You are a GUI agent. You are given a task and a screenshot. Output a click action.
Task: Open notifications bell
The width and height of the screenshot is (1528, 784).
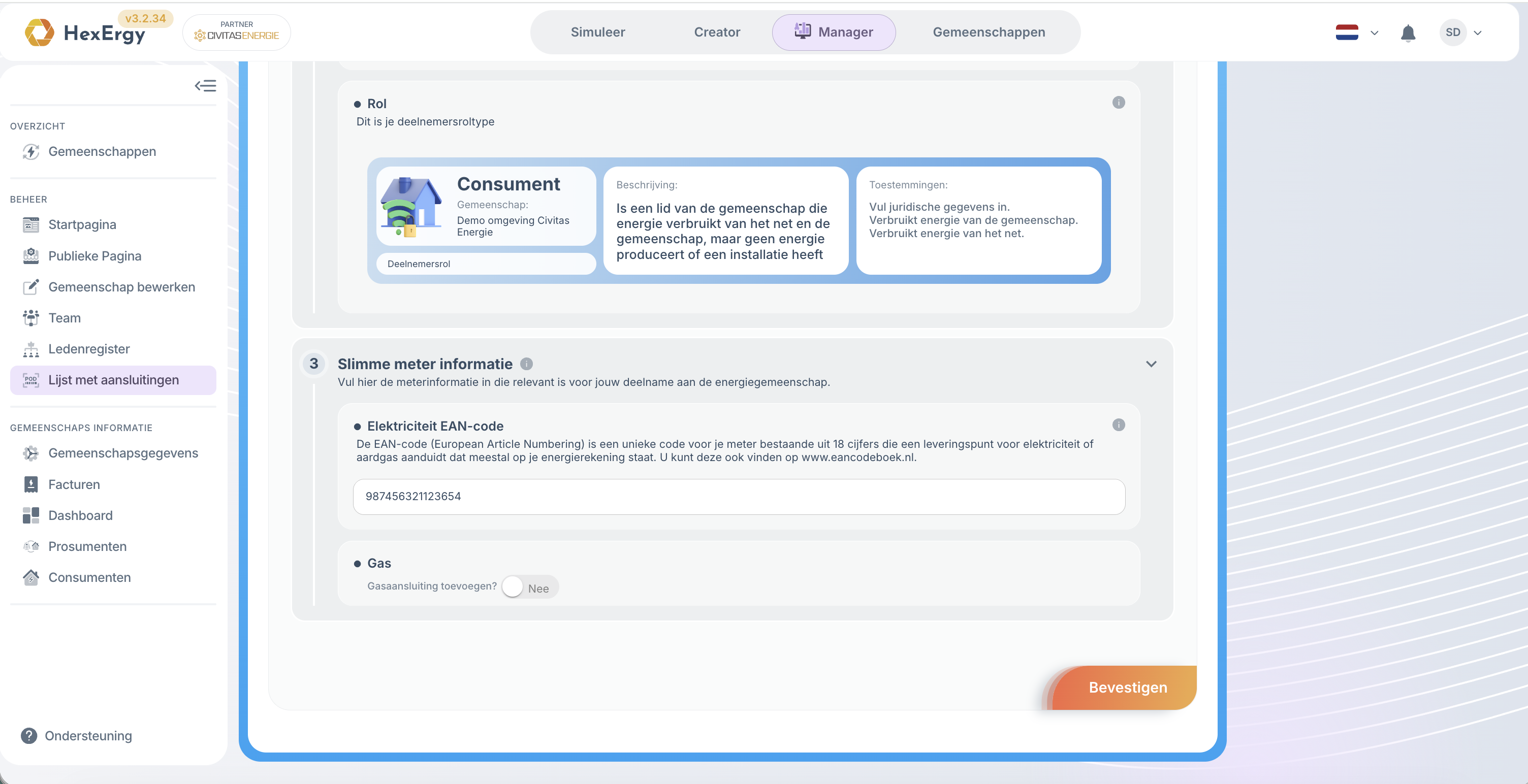click(1408, 32)
